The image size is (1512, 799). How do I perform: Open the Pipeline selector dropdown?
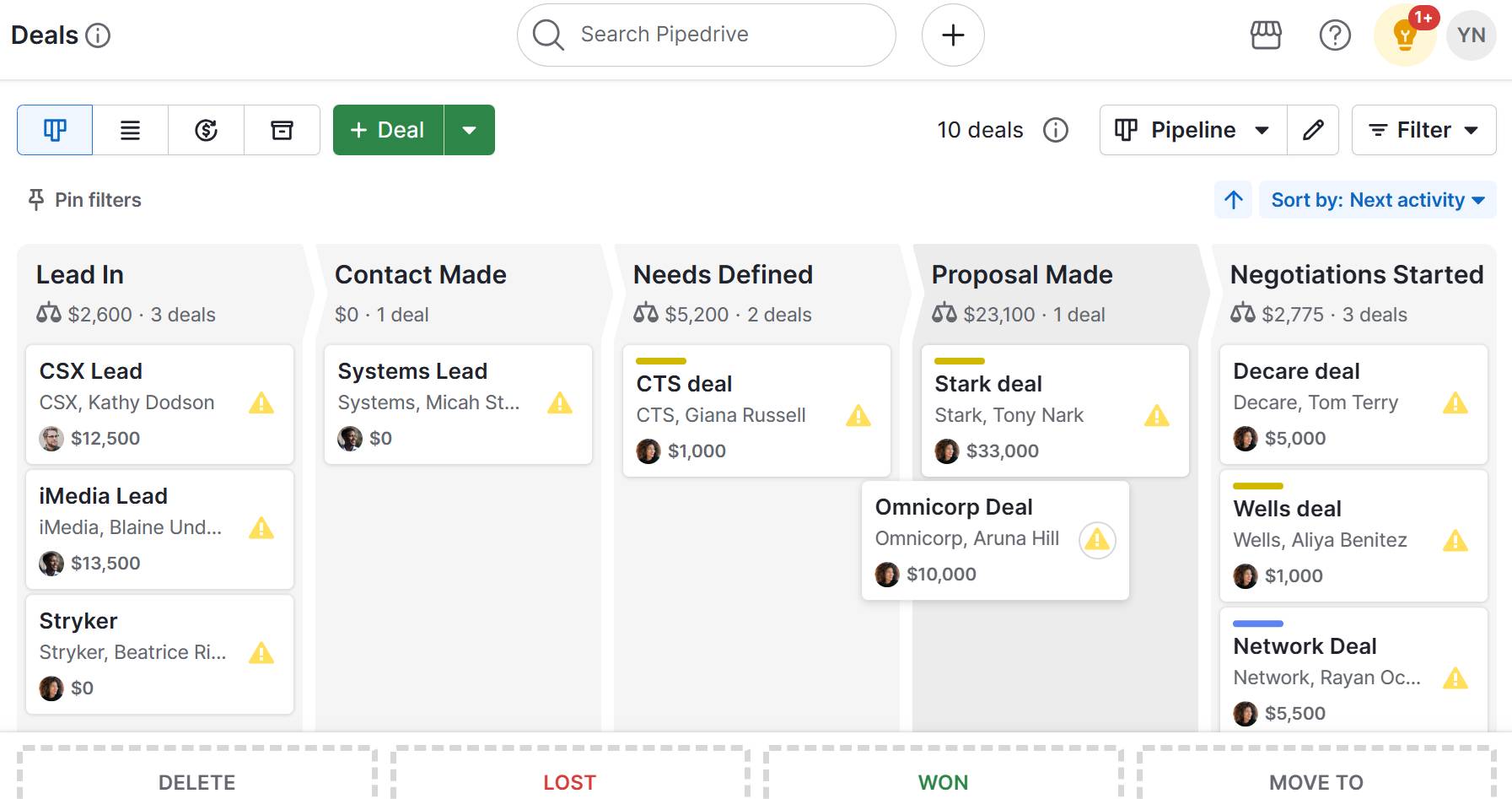1191,130
